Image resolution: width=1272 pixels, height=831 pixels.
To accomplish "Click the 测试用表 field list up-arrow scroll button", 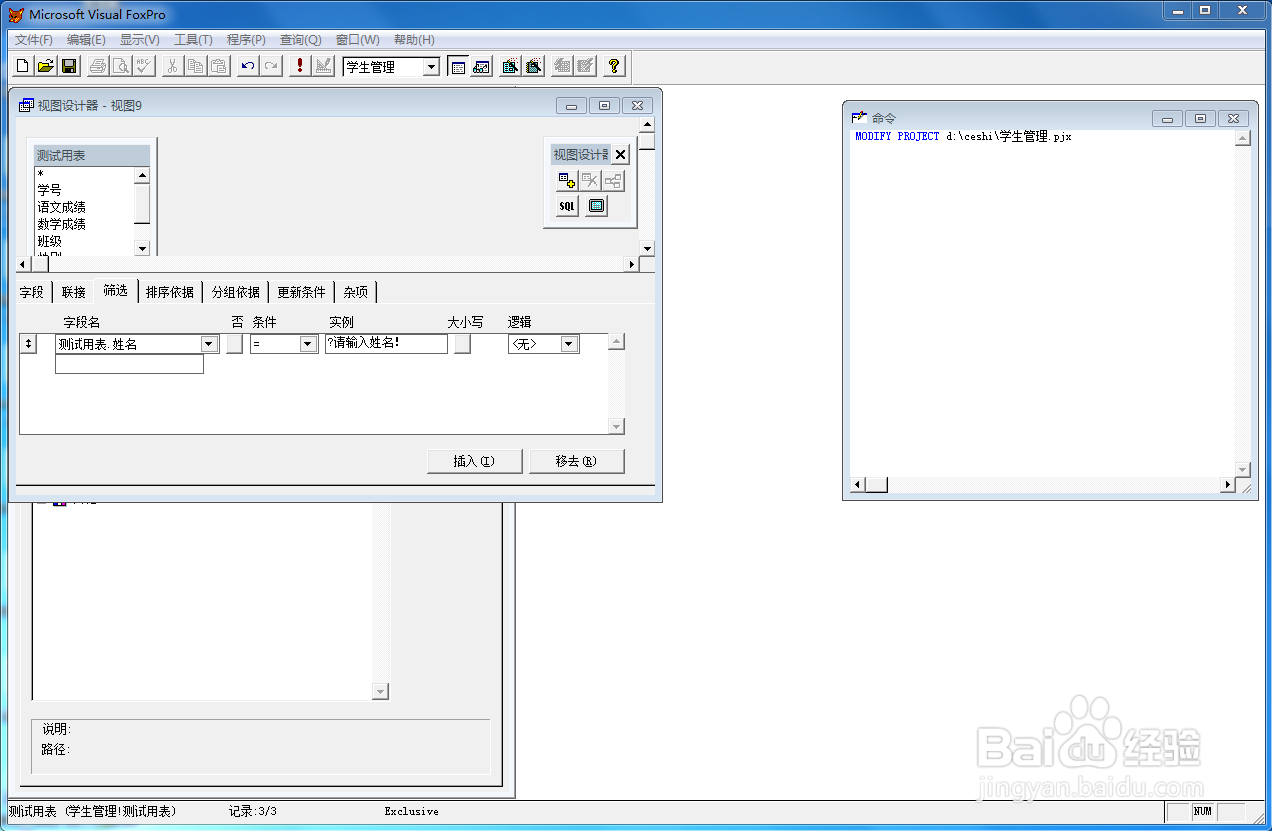I will [142, 175].
